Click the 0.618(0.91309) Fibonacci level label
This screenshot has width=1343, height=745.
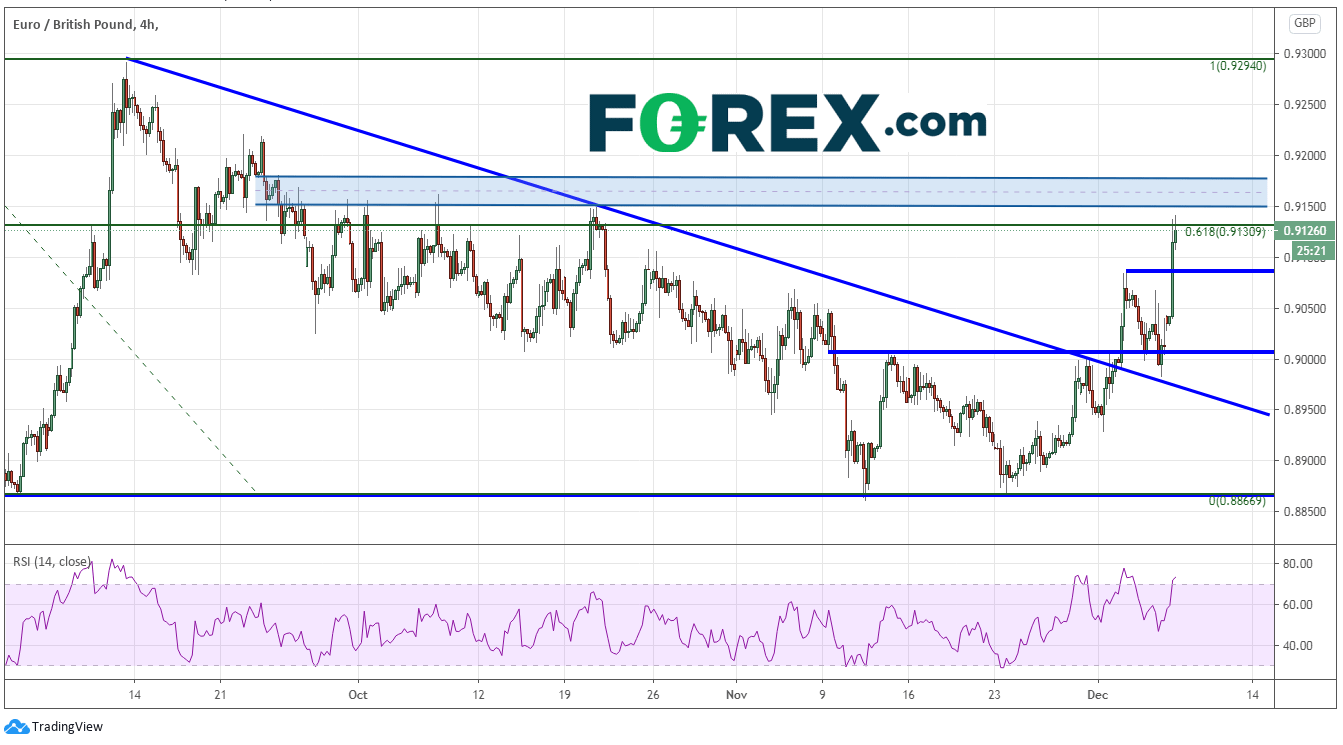(1226, 233)
